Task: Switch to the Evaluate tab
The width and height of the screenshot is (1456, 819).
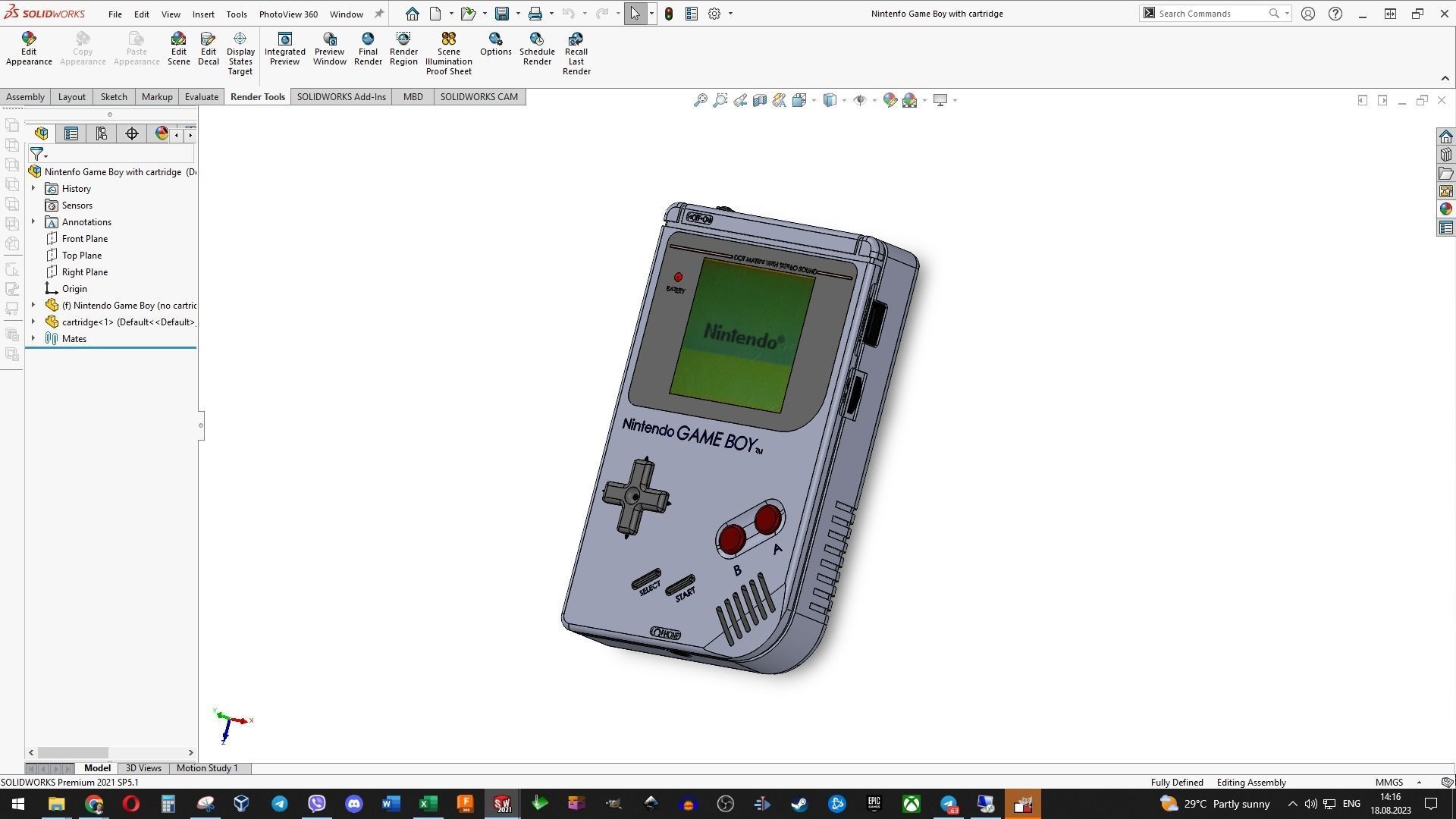Action: click(x=202, y=97)
